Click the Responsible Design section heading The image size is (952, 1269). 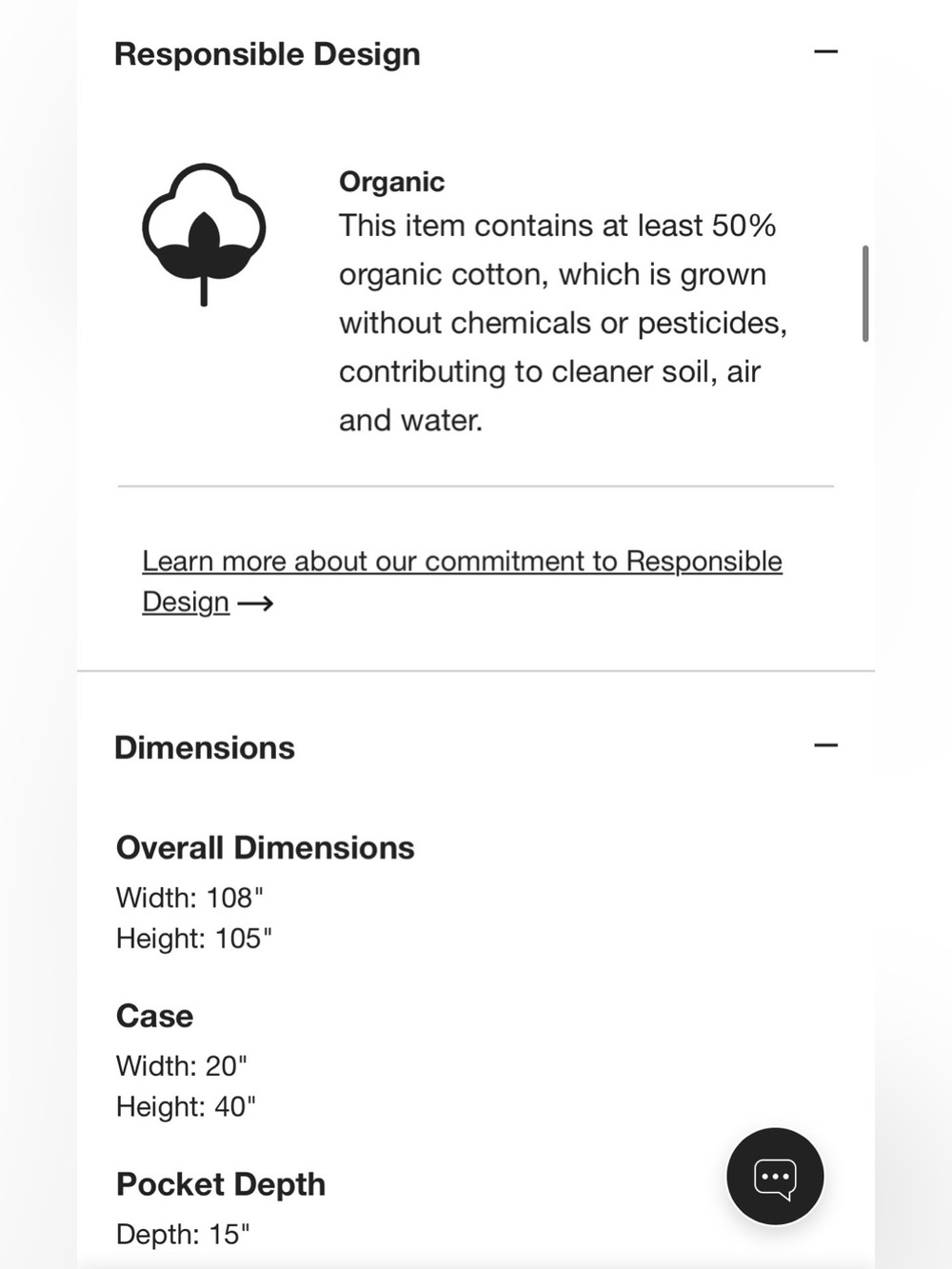point(268,54)
